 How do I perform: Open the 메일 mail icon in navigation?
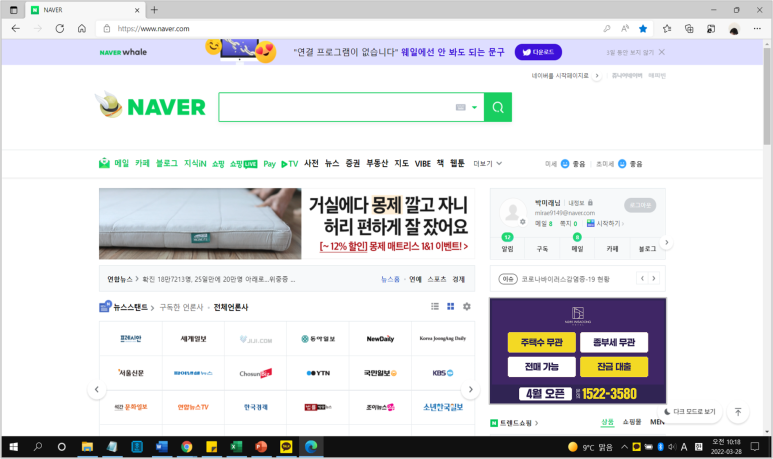[104, 163]
